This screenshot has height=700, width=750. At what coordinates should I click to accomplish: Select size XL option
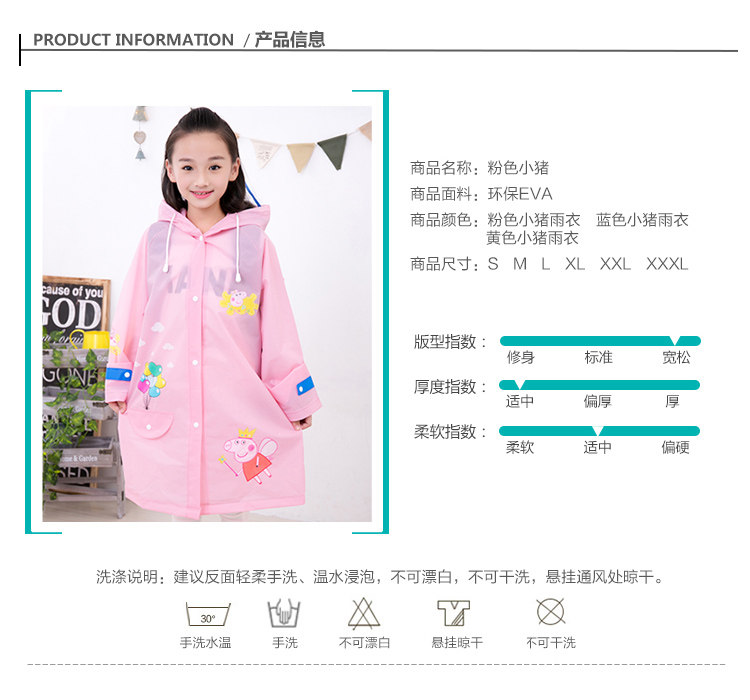pos(575,264)
